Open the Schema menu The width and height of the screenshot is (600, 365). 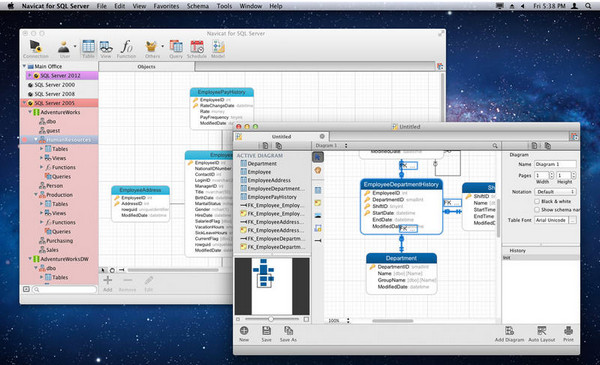pos(197,6)
